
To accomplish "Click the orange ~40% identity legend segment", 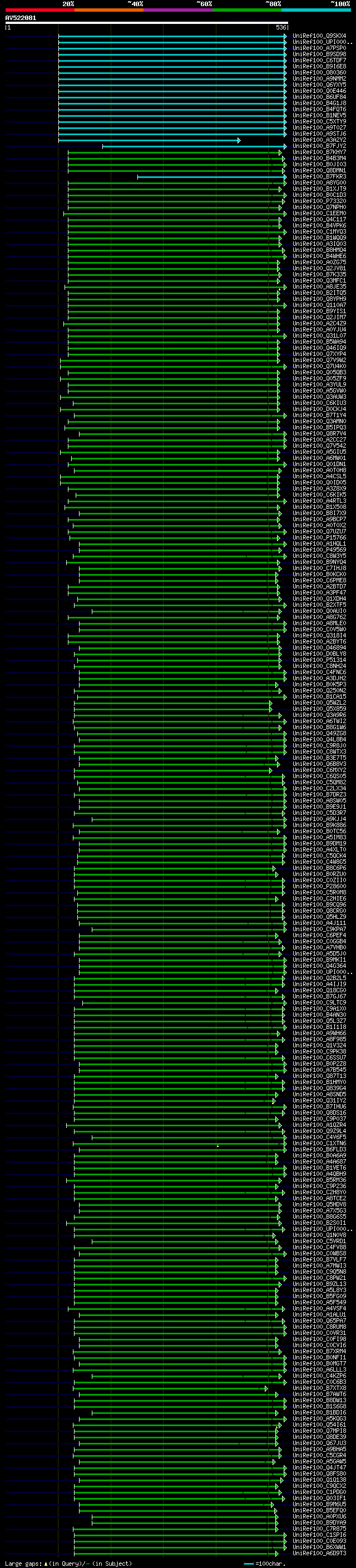I will click(x=109, y=10).
